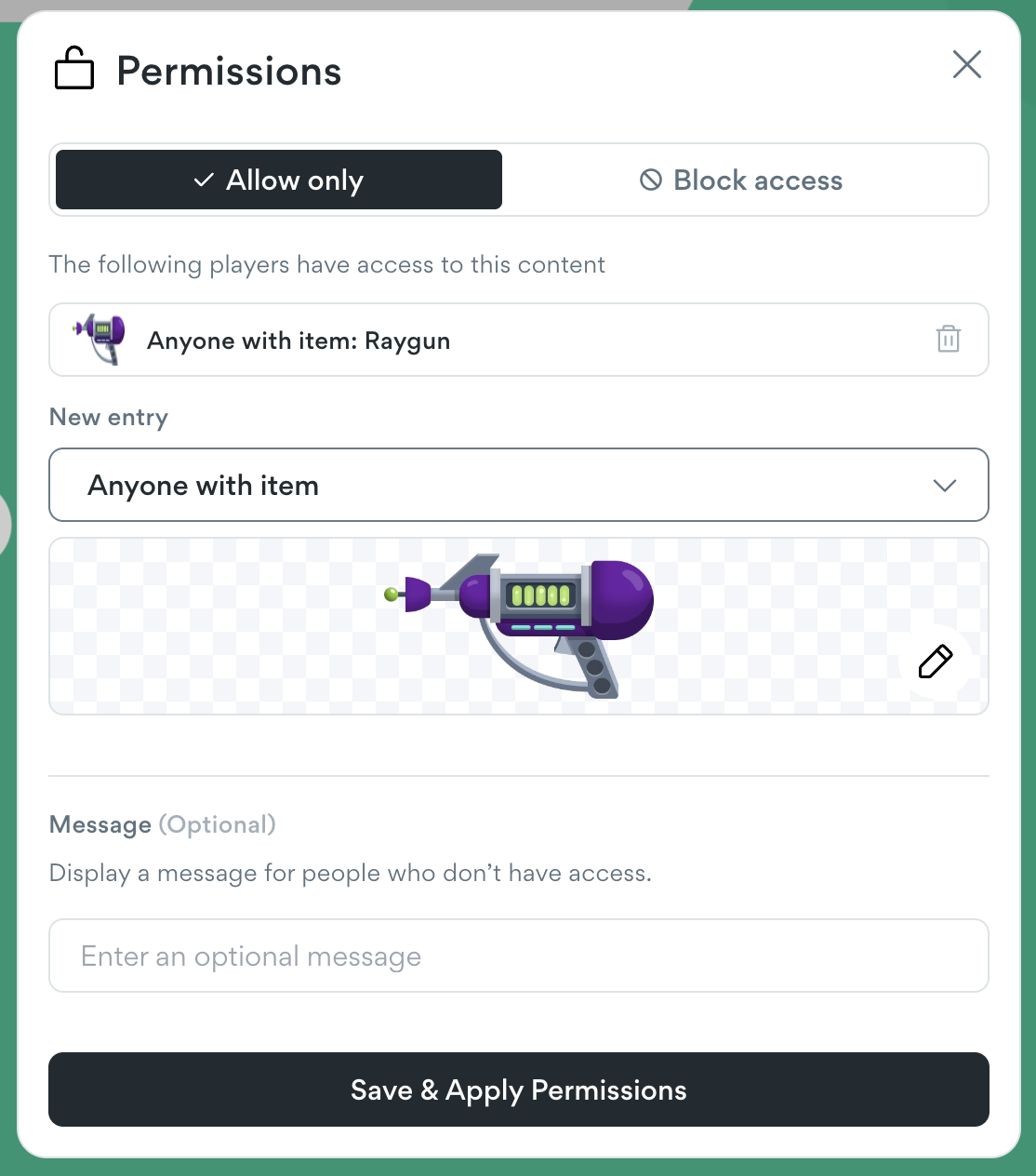
Task: Click the 'Message (Optional)' label
Action: (x=163, y=824)
